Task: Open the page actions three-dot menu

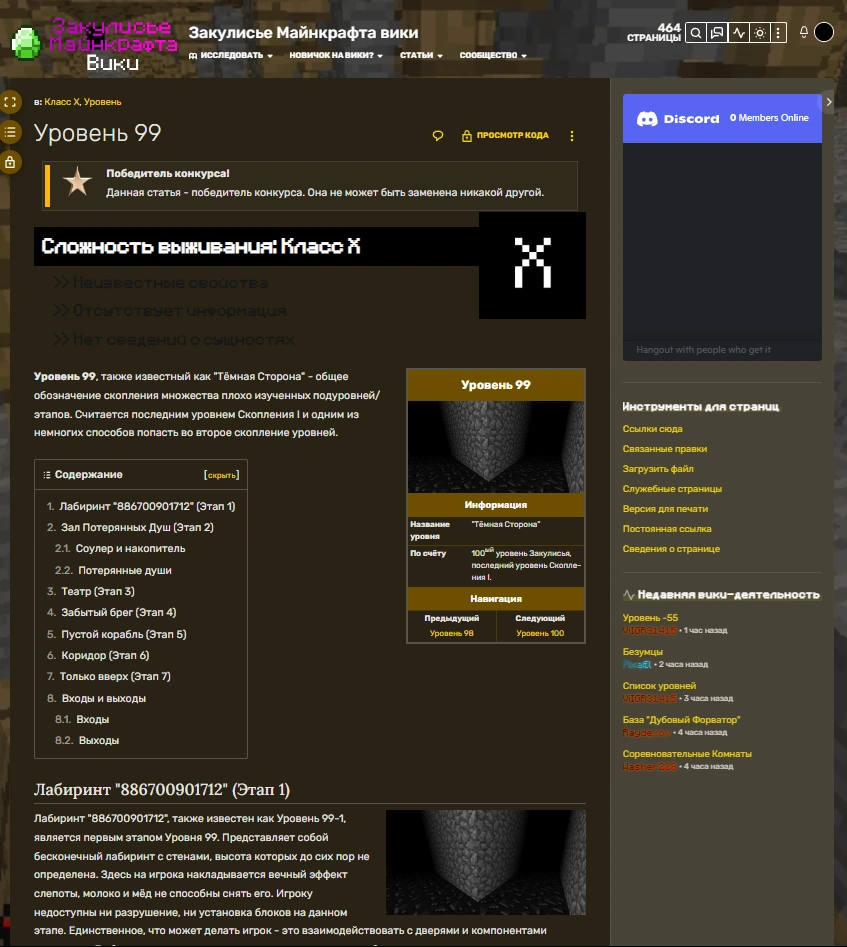Action: click(572, 136)
